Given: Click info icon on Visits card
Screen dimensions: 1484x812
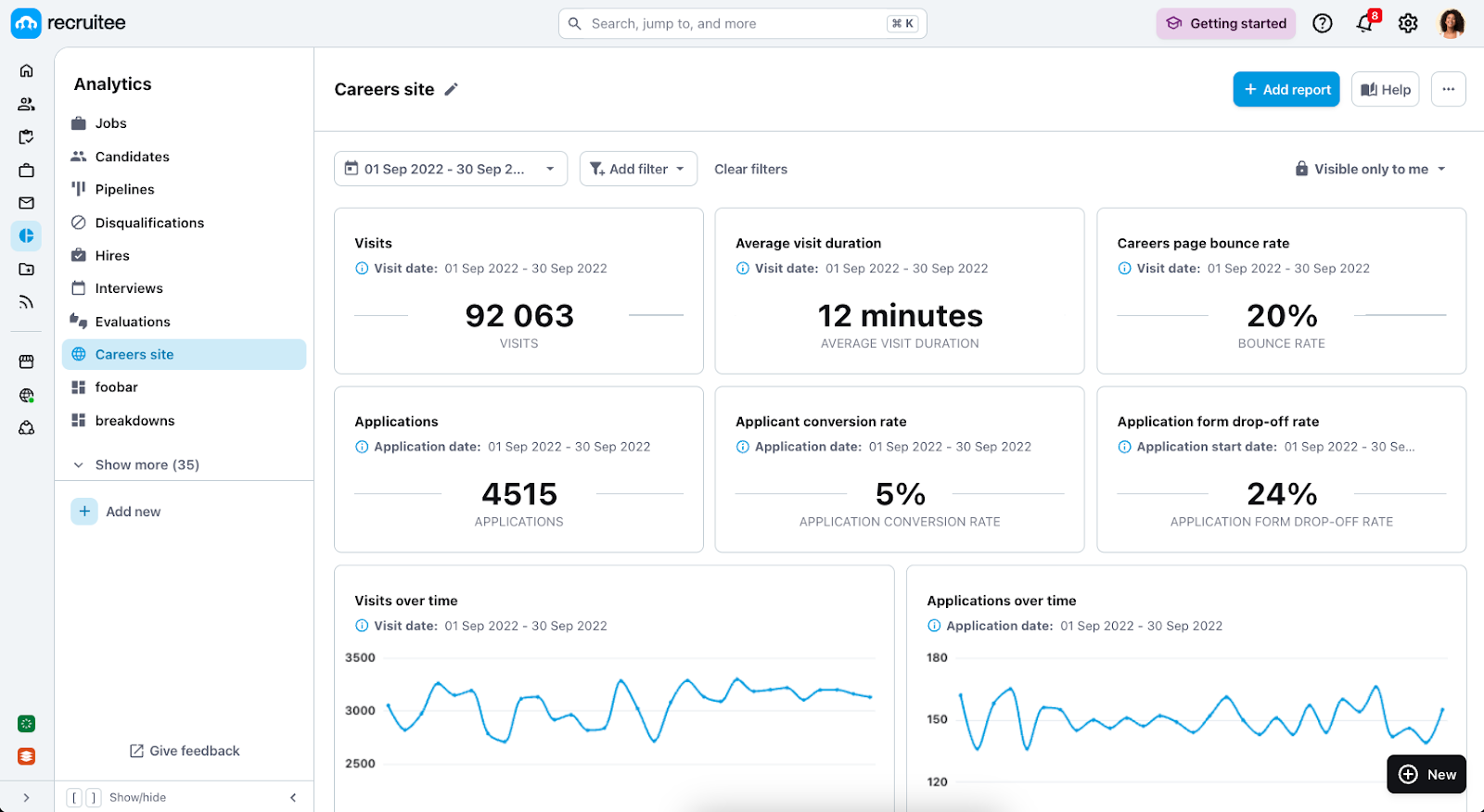Looking at the screenshot, I should (362, 269).
